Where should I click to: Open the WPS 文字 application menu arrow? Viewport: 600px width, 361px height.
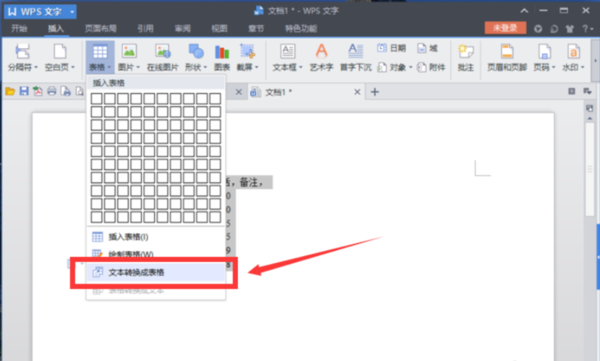pyautogui.click(x=72, y=12)
